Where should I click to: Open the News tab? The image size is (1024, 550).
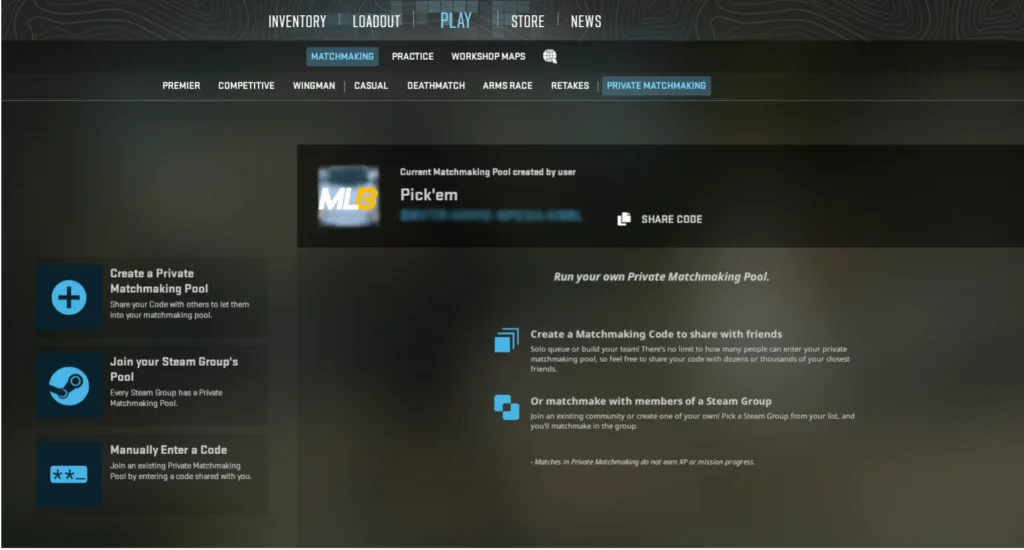(x=586, y=22)
